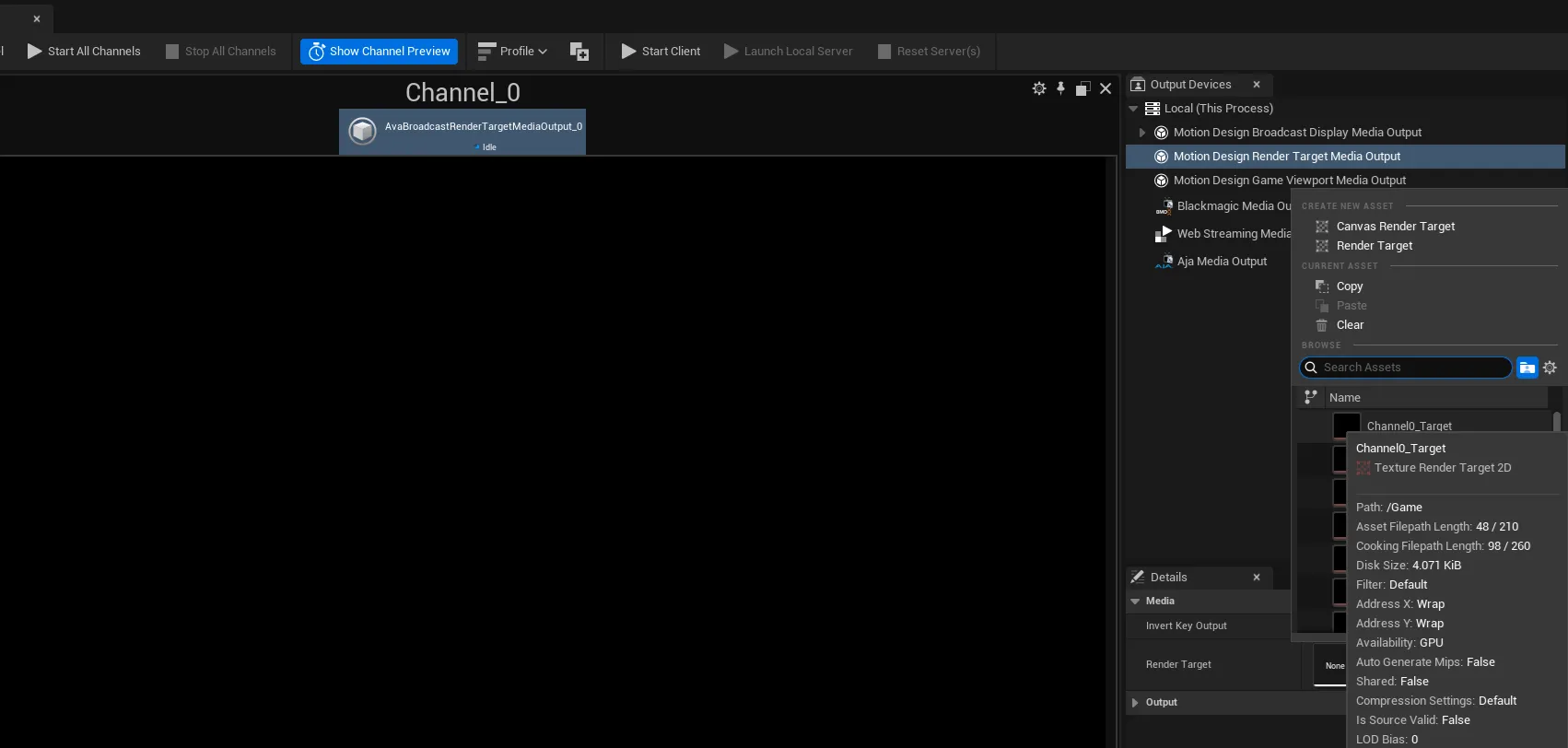Close the top-left tab
The image size is (1568, 748).
click(37, 18)
